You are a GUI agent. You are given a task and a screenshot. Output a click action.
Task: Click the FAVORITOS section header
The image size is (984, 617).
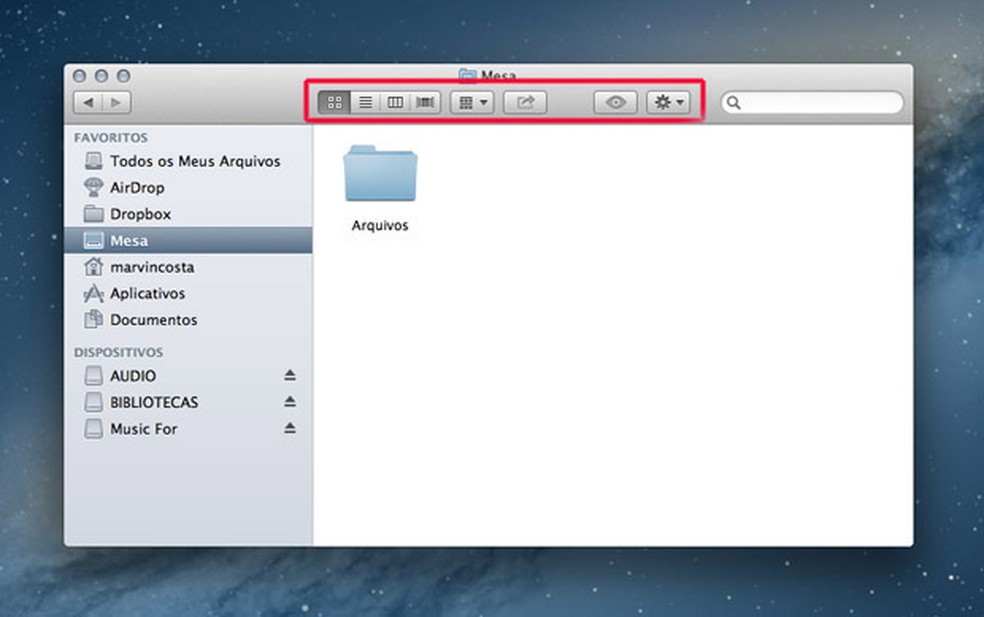pyautogui.click(x=111, y=137)
